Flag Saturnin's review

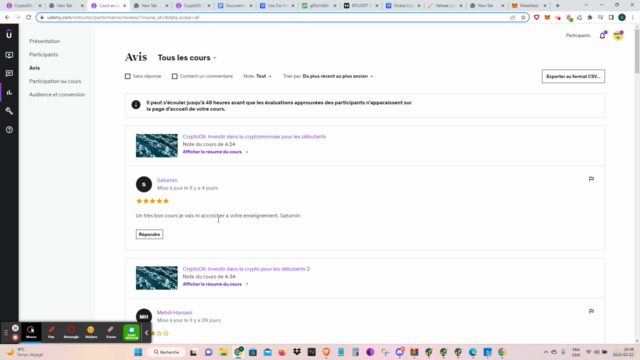(x=591, y=179)
